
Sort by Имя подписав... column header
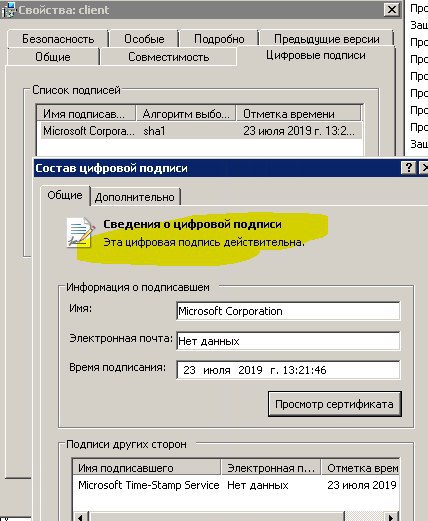pyautogui.click(x=86, y=114)
